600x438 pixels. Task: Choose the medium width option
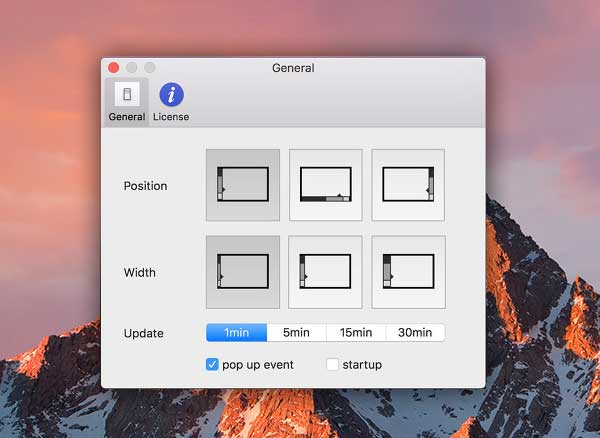[x=325, y=272]
